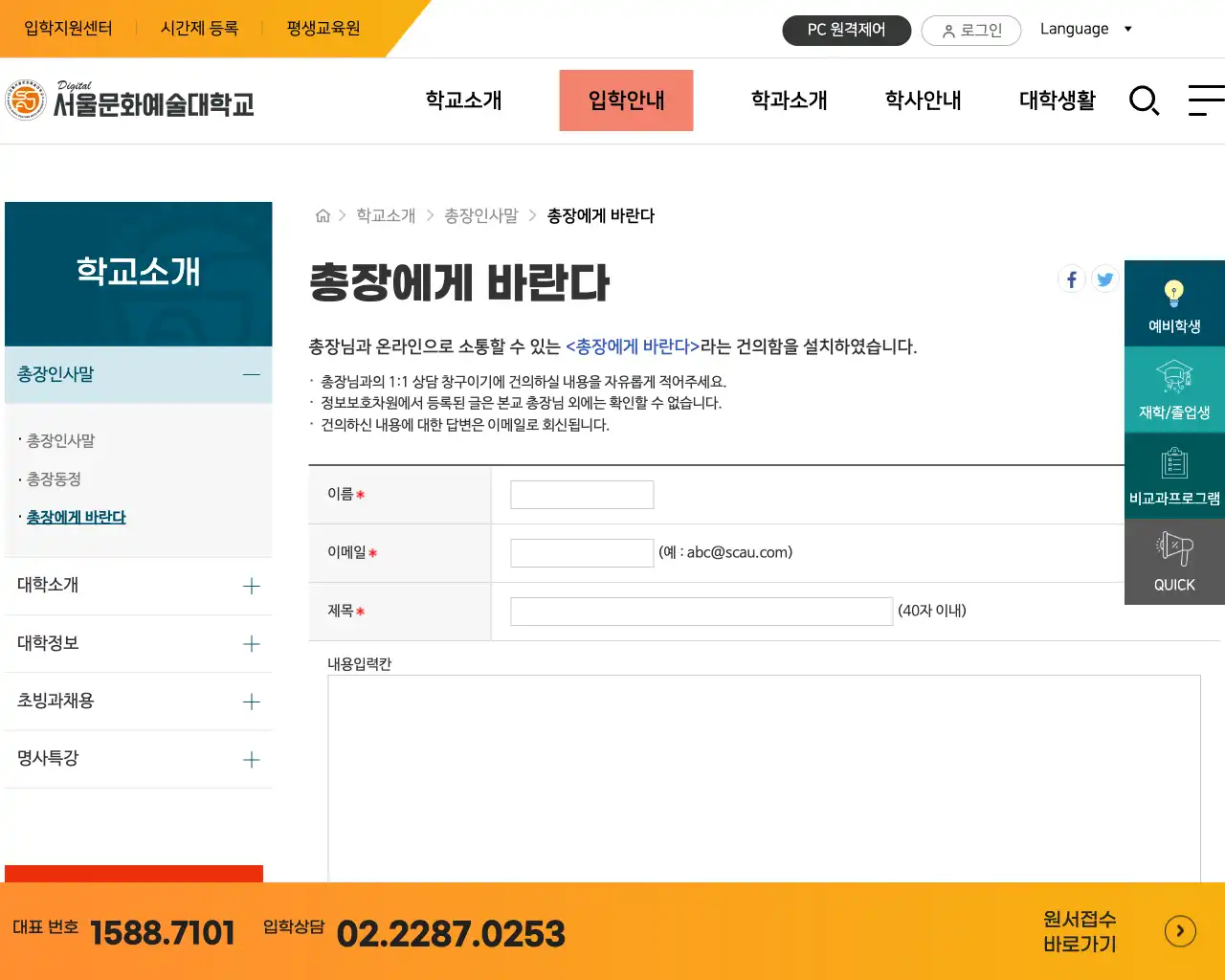
Task: Click the 로그인 button
Action: pyautogui.click(x=971, y=31)
